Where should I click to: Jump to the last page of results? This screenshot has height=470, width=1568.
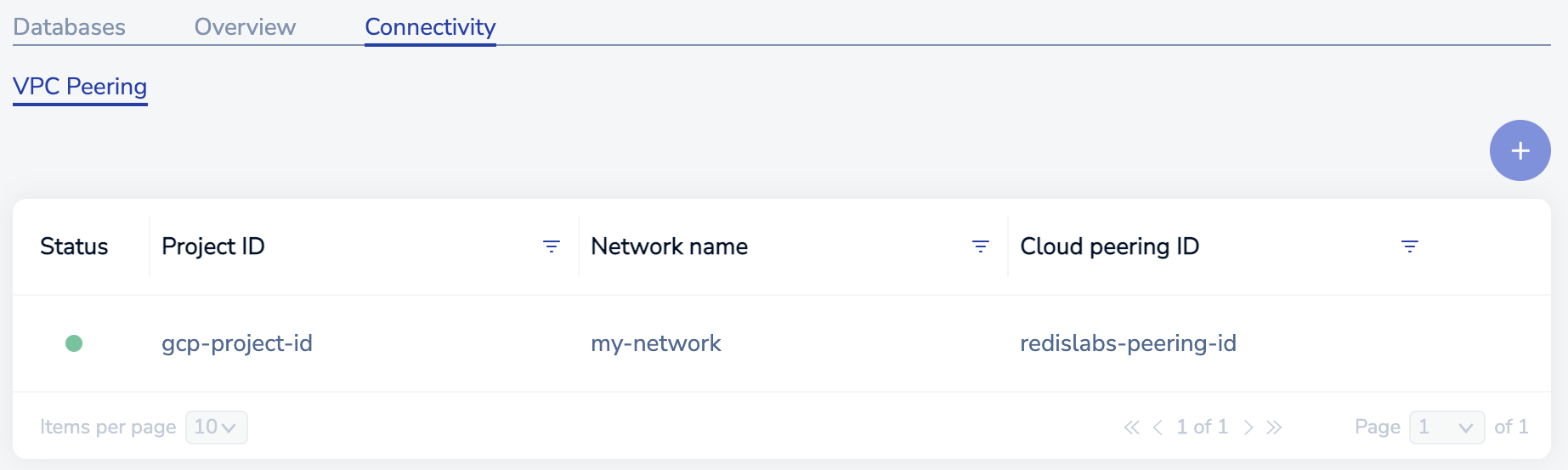tap(1274, 428)
